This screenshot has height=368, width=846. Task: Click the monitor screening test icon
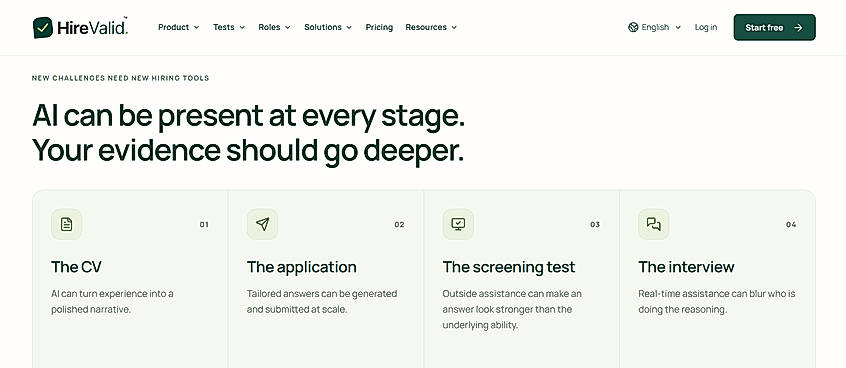coord(458,224)
